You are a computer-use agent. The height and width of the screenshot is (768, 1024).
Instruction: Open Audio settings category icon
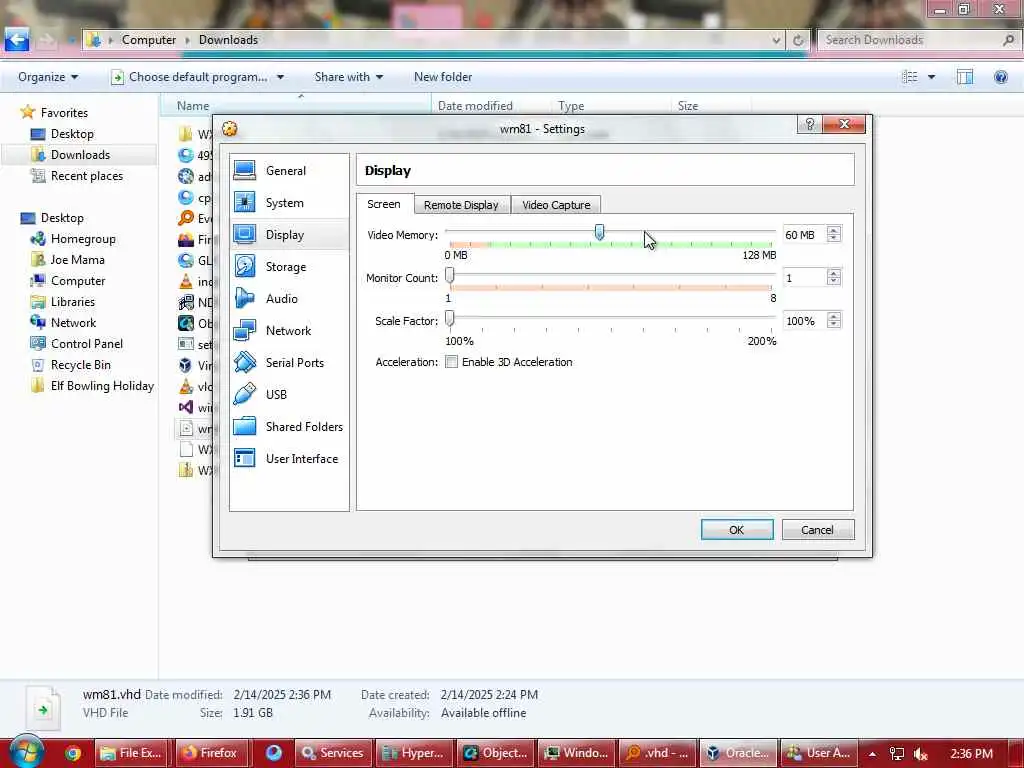point(245,298)
